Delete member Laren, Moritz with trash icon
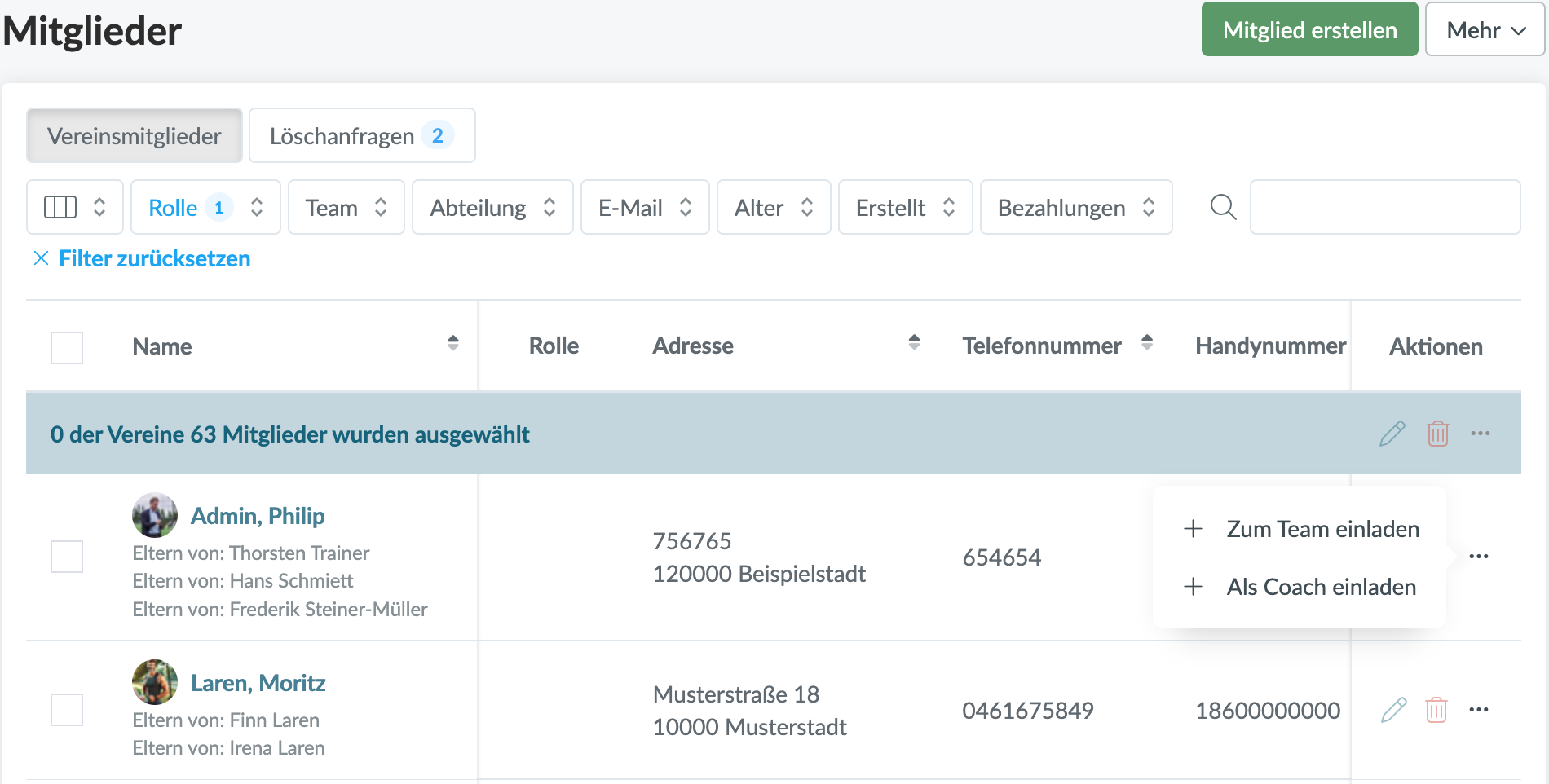 pos(1436,710)
